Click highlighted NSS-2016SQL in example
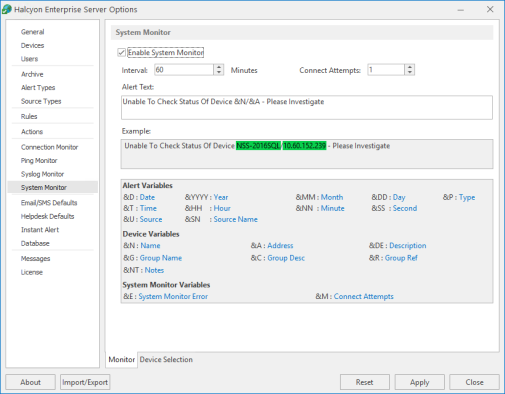This screenshot has height=394, width=505. point(258,146)
